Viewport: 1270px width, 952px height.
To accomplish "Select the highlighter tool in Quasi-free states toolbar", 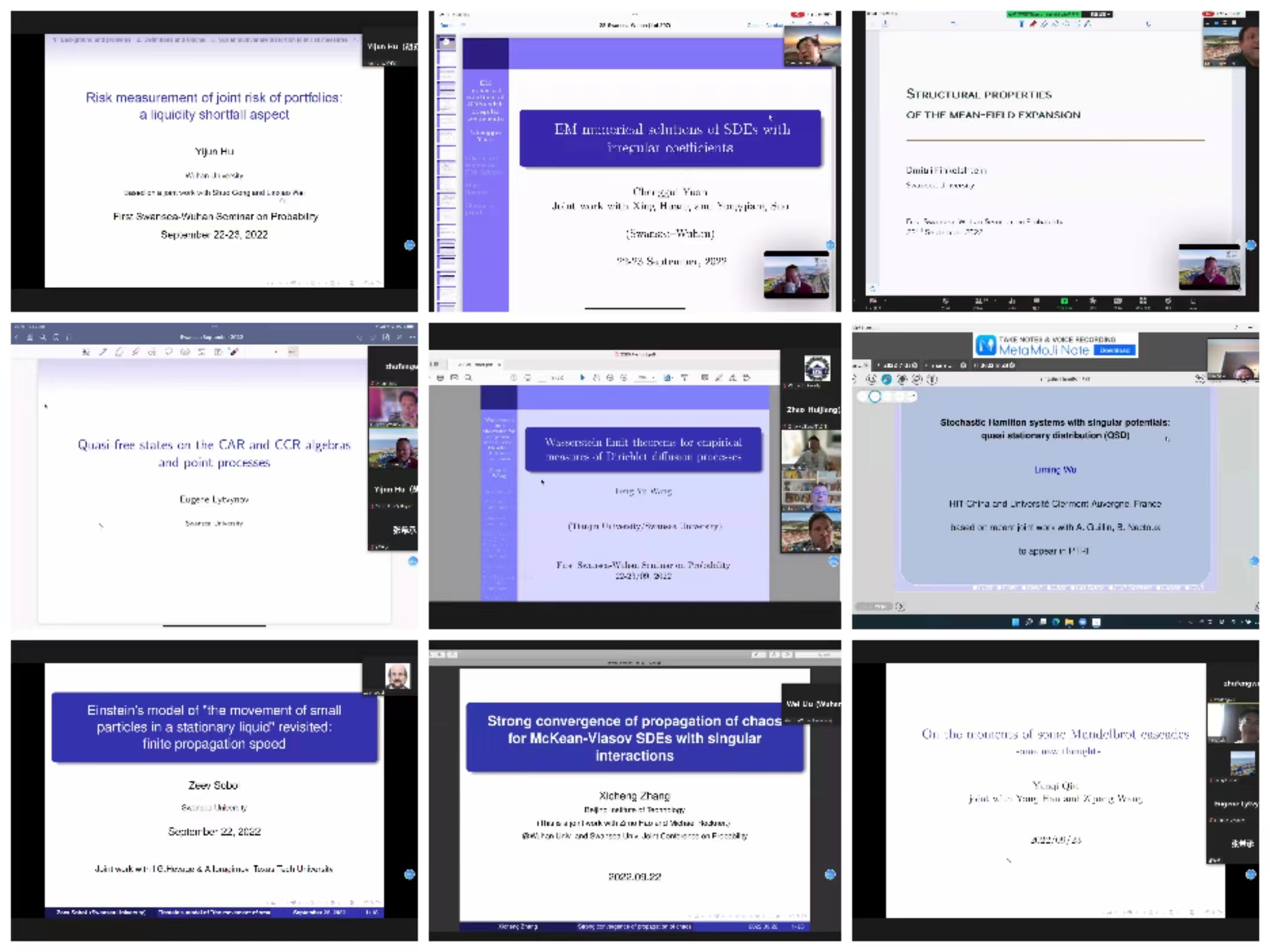I will pos(136,352).
